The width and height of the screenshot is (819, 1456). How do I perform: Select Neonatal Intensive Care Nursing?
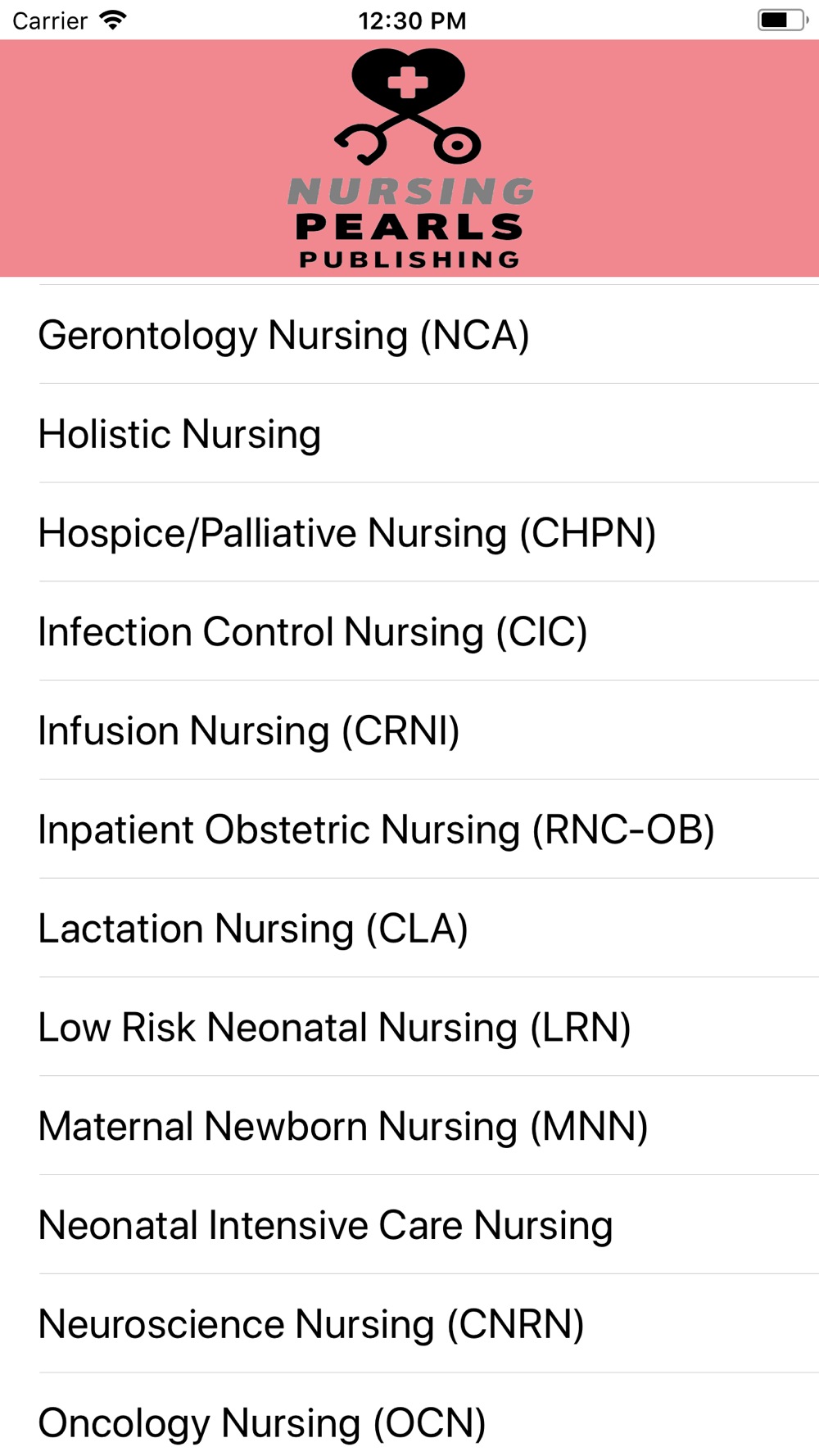click(409, 1227)
